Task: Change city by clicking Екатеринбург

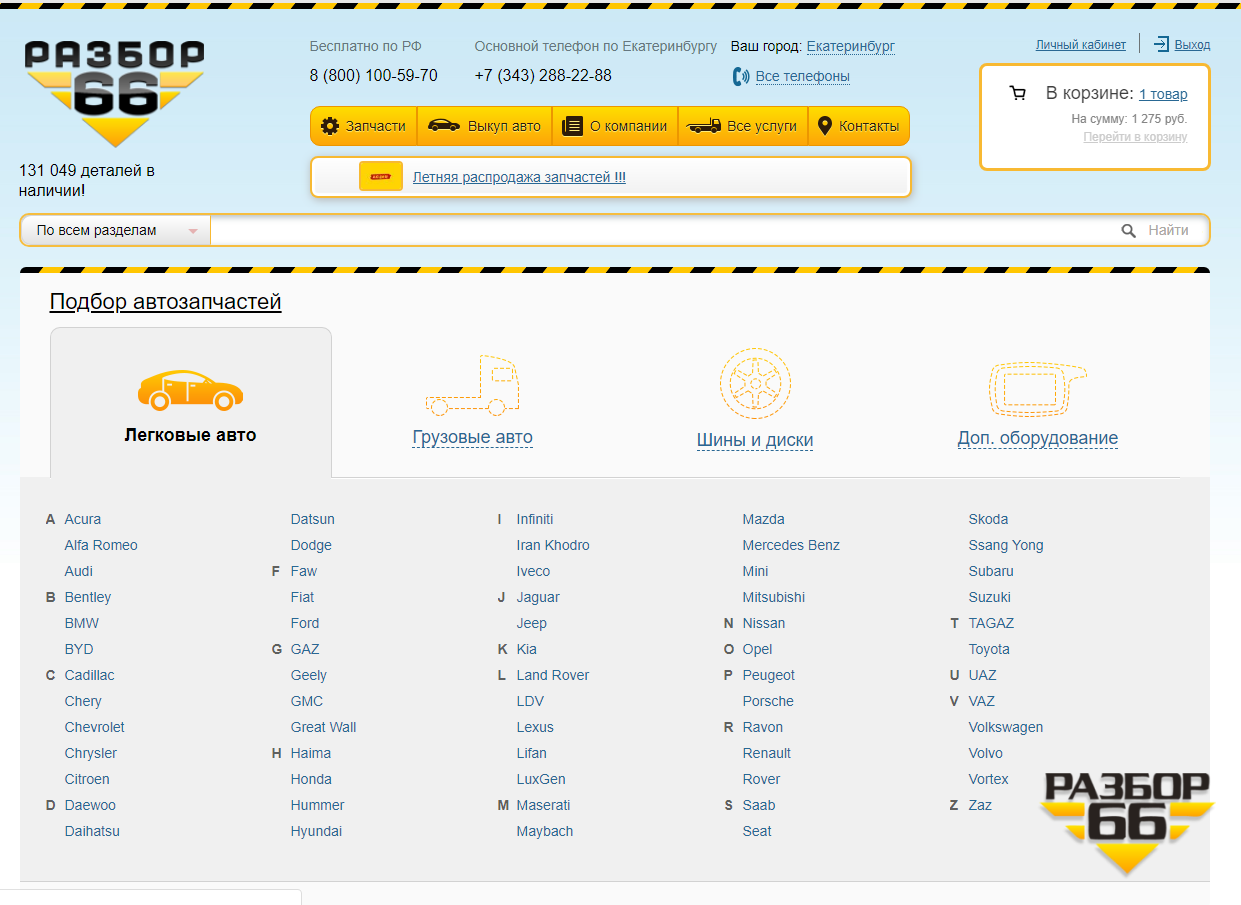Action: [850, 46]
